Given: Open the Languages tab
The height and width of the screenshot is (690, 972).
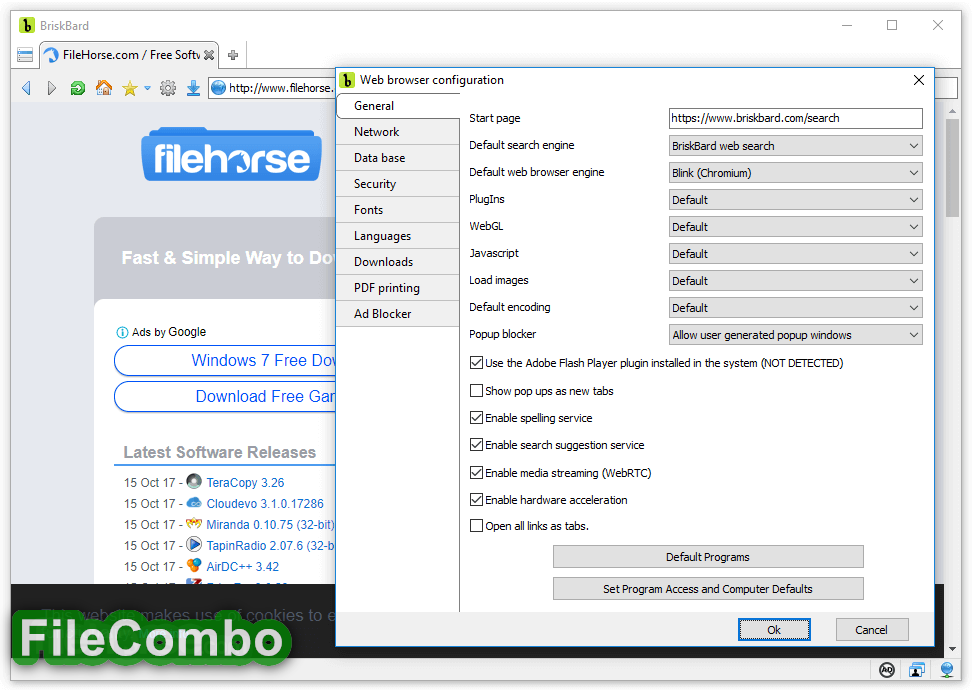Looking at the screenshot, I should (x=398, y=236).
